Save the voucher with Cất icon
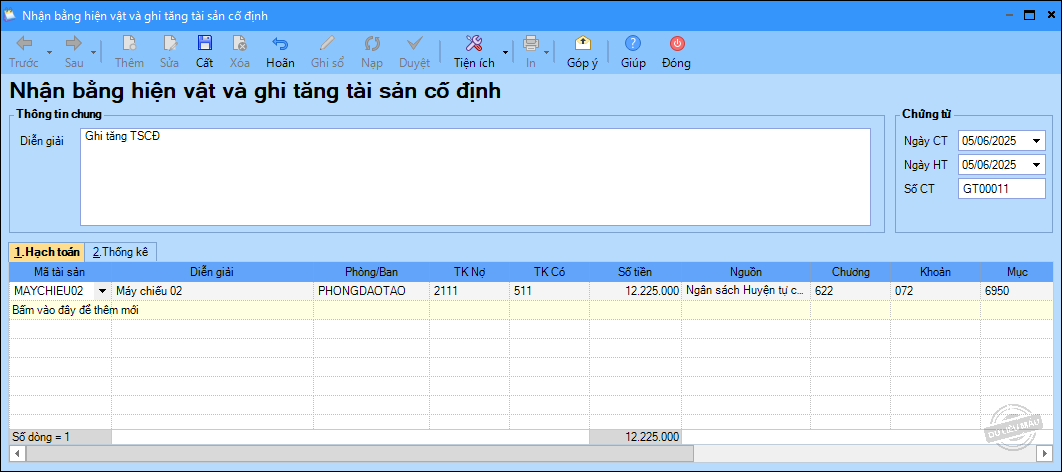Image resolution: width=1062 pixels, height=472 pixels. (205, 44)
